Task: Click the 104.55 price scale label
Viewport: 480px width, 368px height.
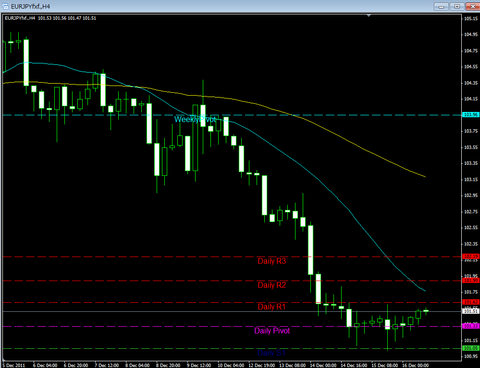Action: click(471, 67)
